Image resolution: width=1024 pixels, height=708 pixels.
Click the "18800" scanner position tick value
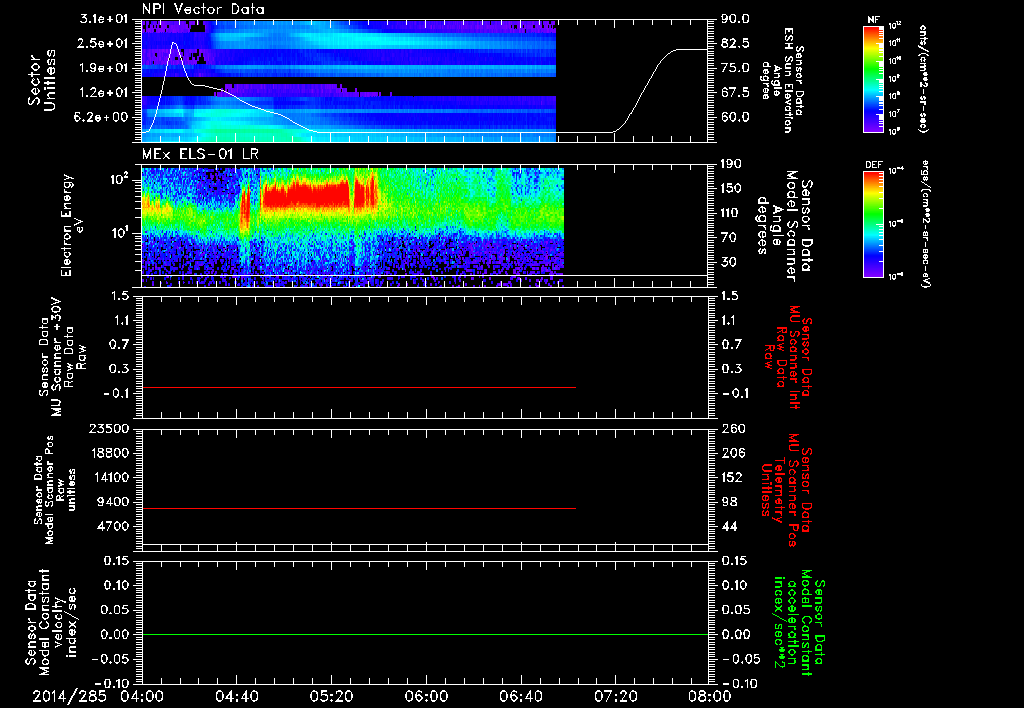point(111,453)
